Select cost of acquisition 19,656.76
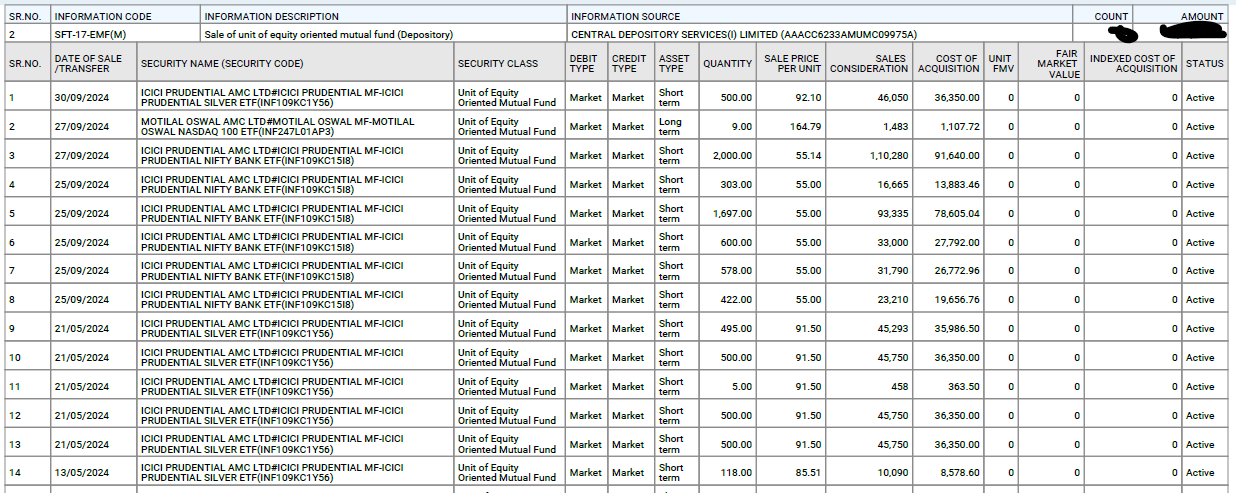 957,300
